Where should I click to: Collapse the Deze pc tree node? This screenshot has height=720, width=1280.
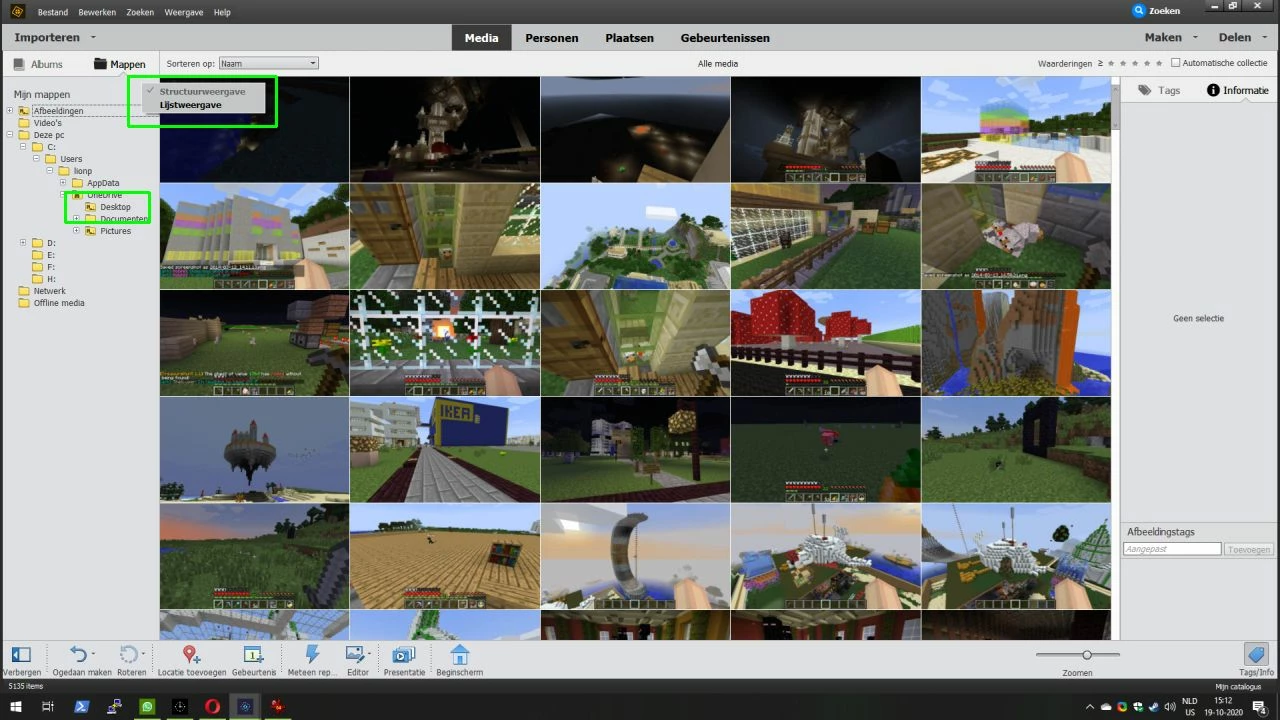tap(11, 135)
